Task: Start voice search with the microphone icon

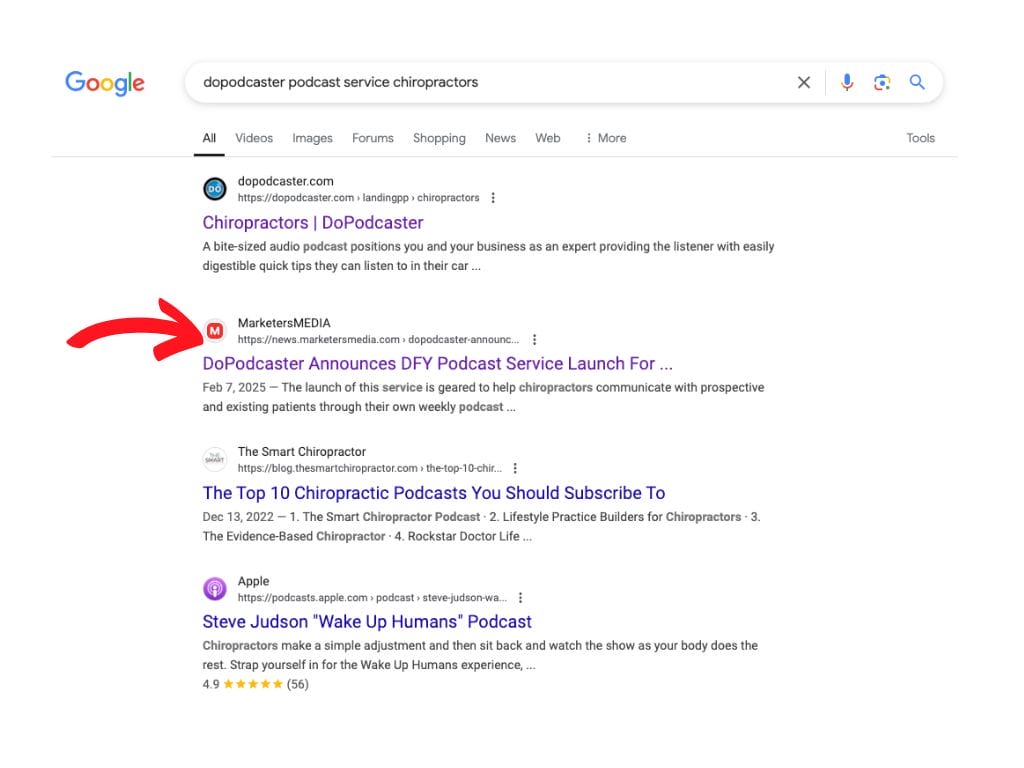Action: 847,83
